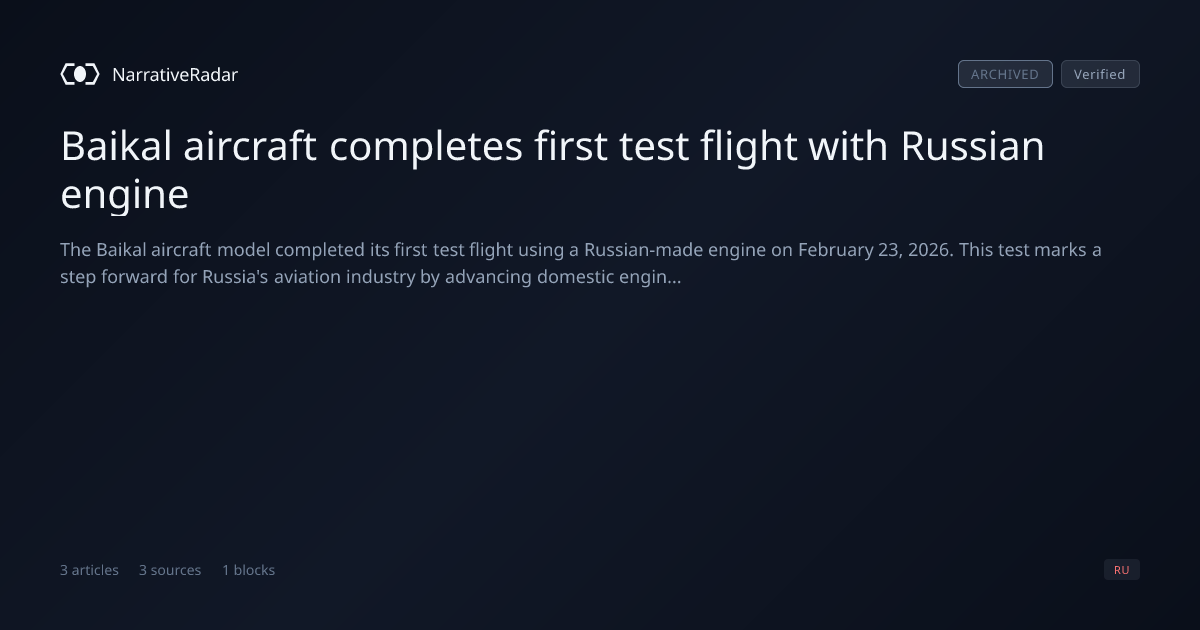Click the word completes in the headline
The width and height of the screenshot is (1200, 630).
[427, 147]
